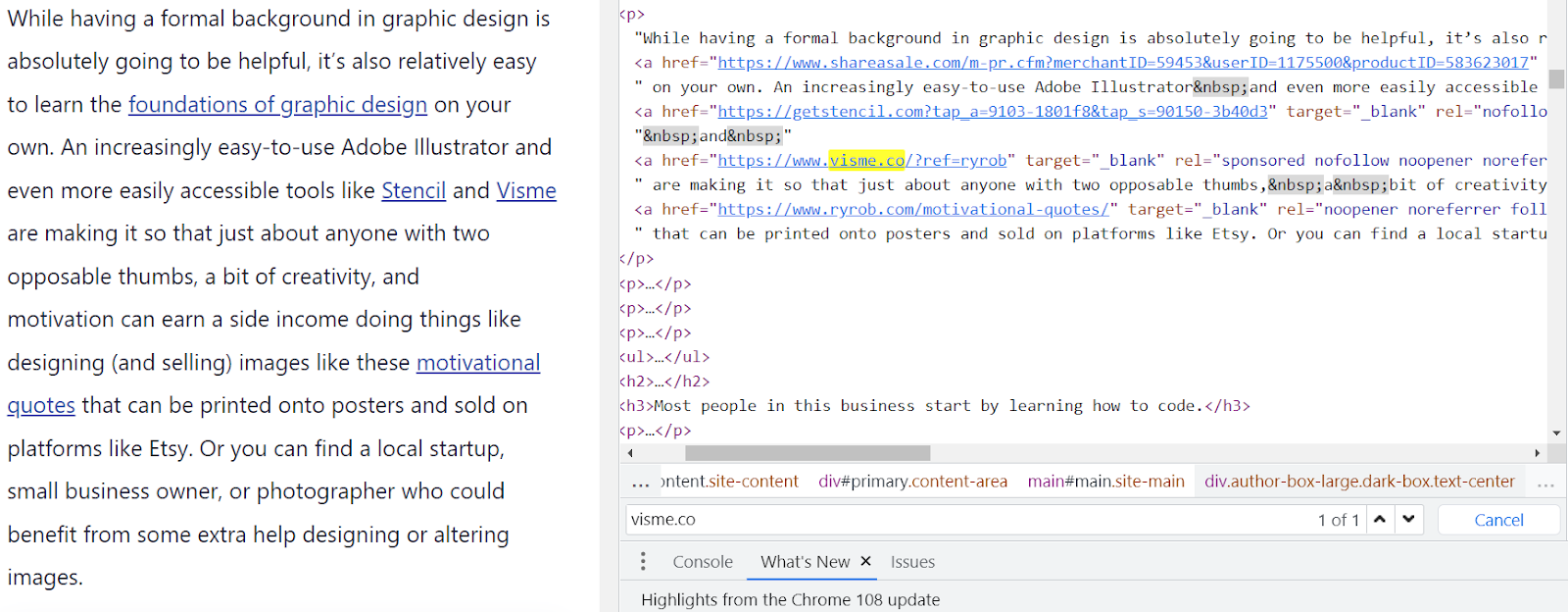Click the horizontal scrollbar thumb
Viewport: 1568px width, 612px height.
808,453
